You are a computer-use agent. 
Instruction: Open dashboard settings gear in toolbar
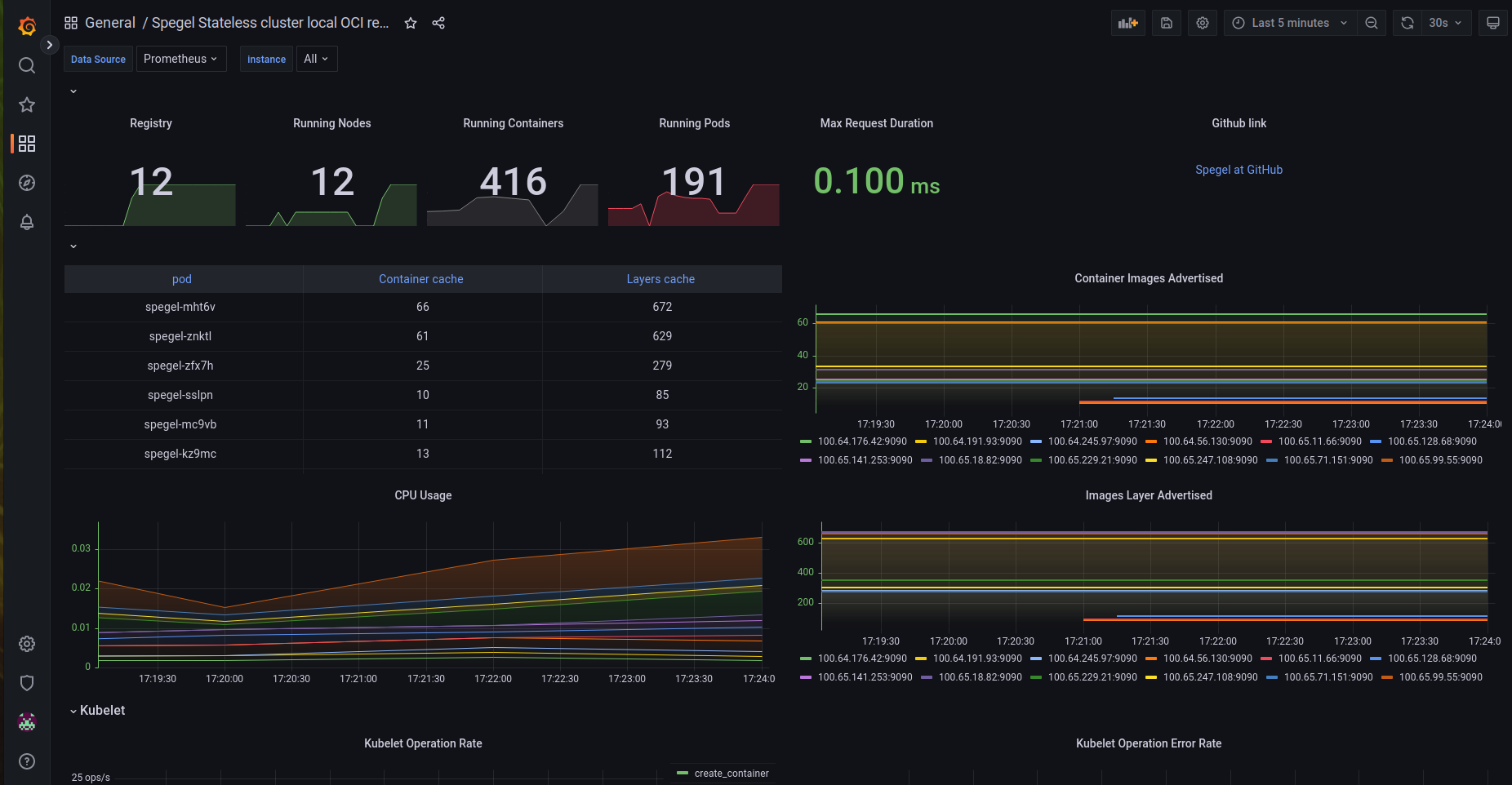[1203, 23]
